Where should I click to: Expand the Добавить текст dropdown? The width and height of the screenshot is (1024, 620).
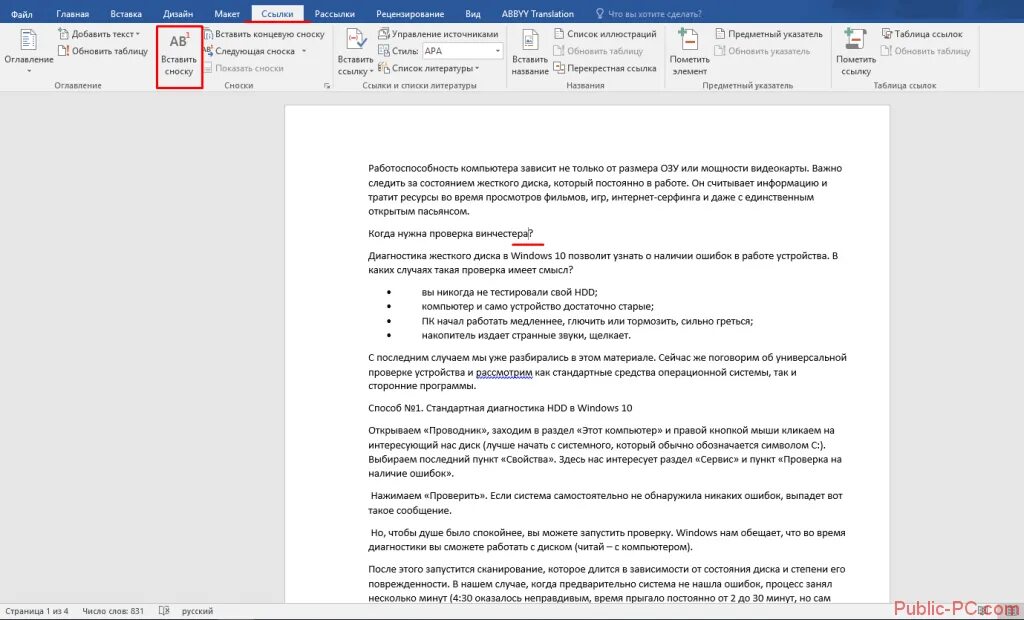click(99, 34)
